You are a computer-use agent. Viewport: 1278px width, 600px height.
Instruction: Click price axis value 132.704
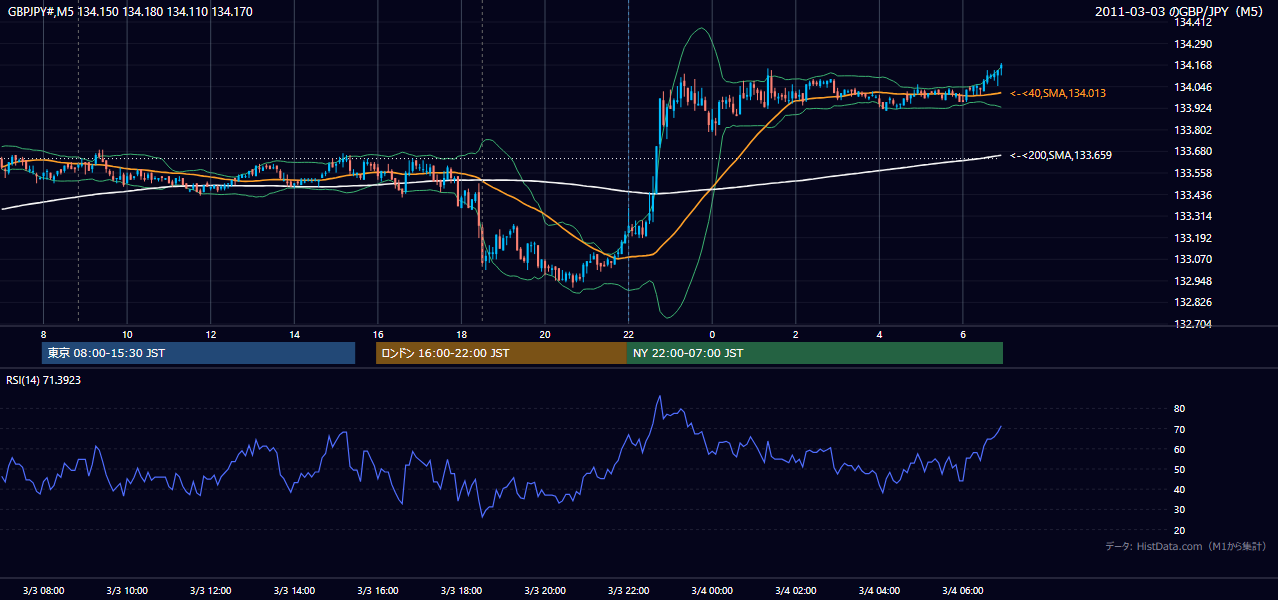click(x=1193, y=324)
